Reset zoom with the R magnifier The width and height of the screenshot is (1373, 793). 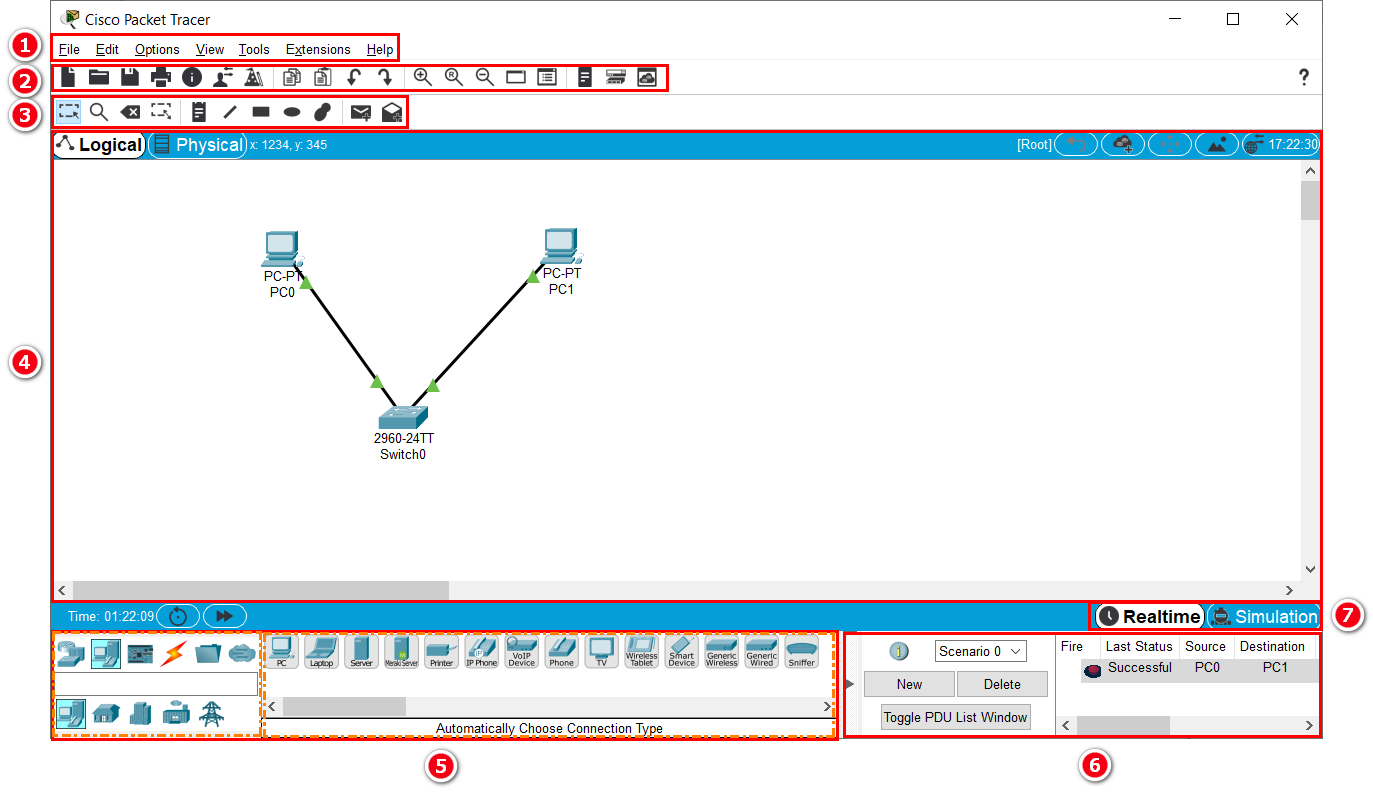(x=454, y=77)
